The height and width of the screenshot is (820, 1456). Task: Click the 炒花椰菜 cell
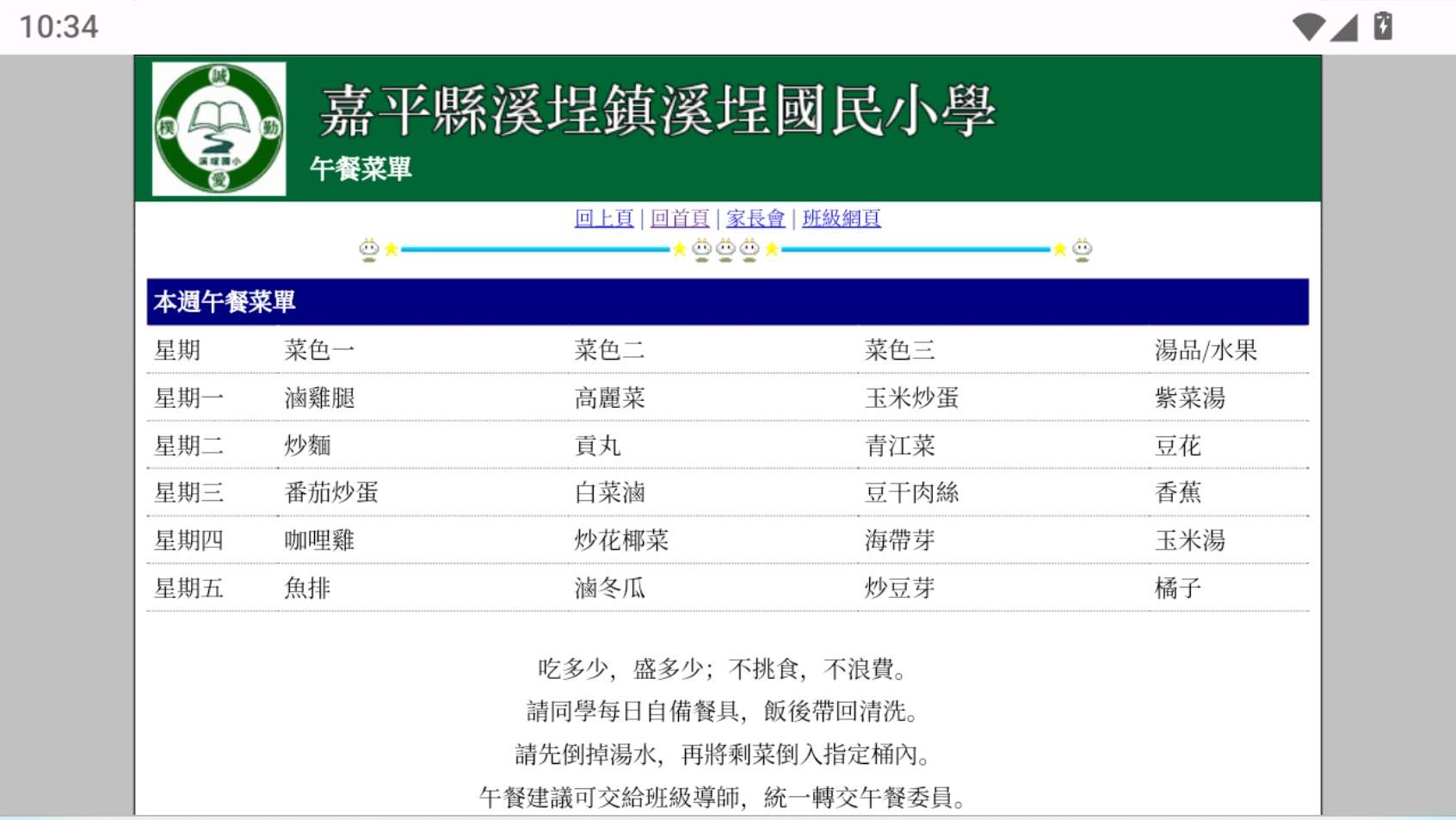point(621,540)
